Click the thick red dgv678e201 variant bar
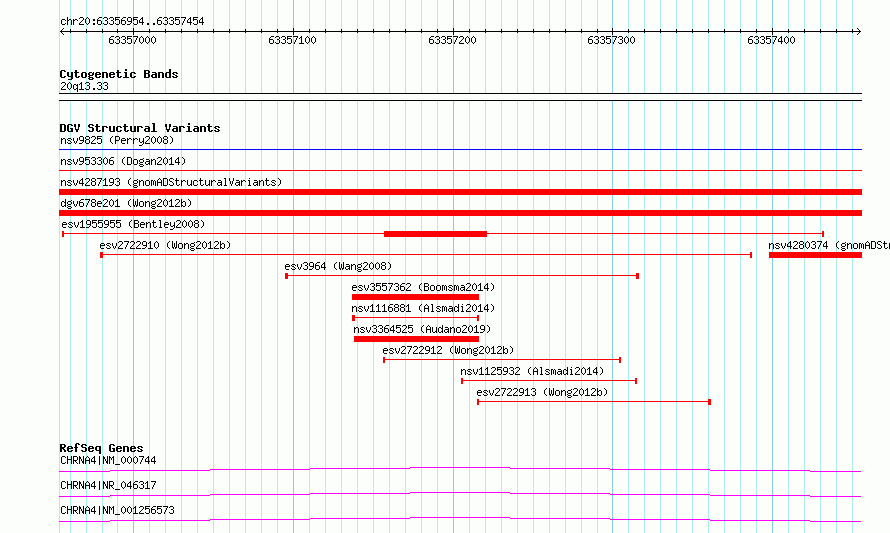 460,213
